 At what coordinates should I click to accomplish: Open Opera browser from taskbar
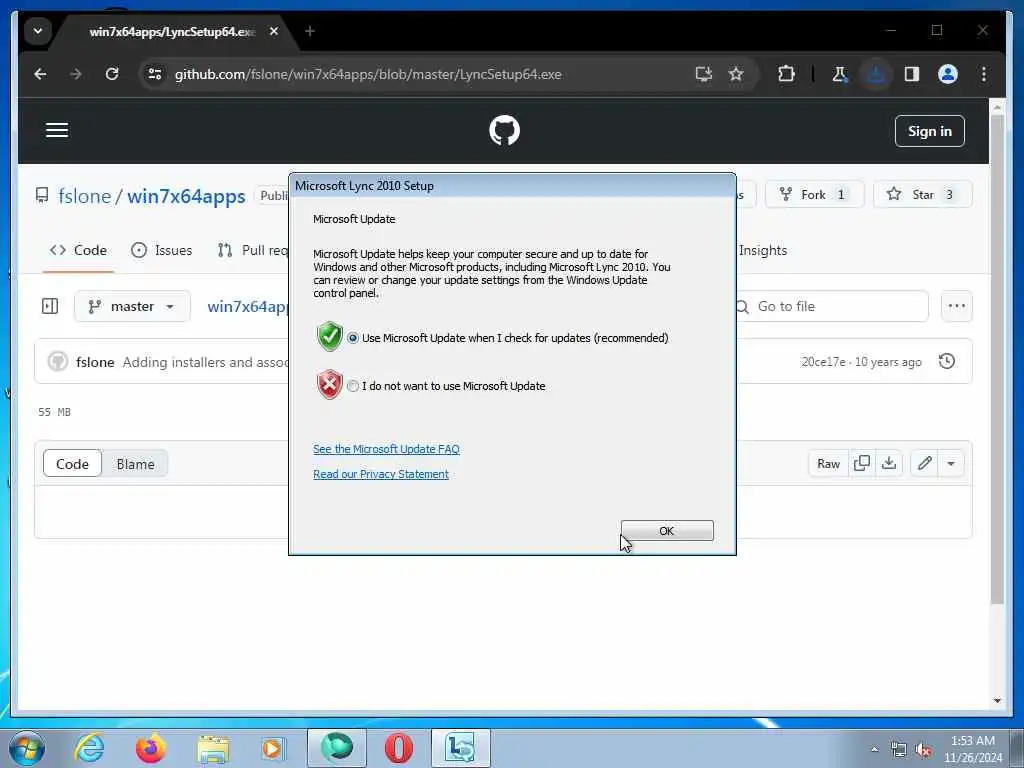click(398, 748)
